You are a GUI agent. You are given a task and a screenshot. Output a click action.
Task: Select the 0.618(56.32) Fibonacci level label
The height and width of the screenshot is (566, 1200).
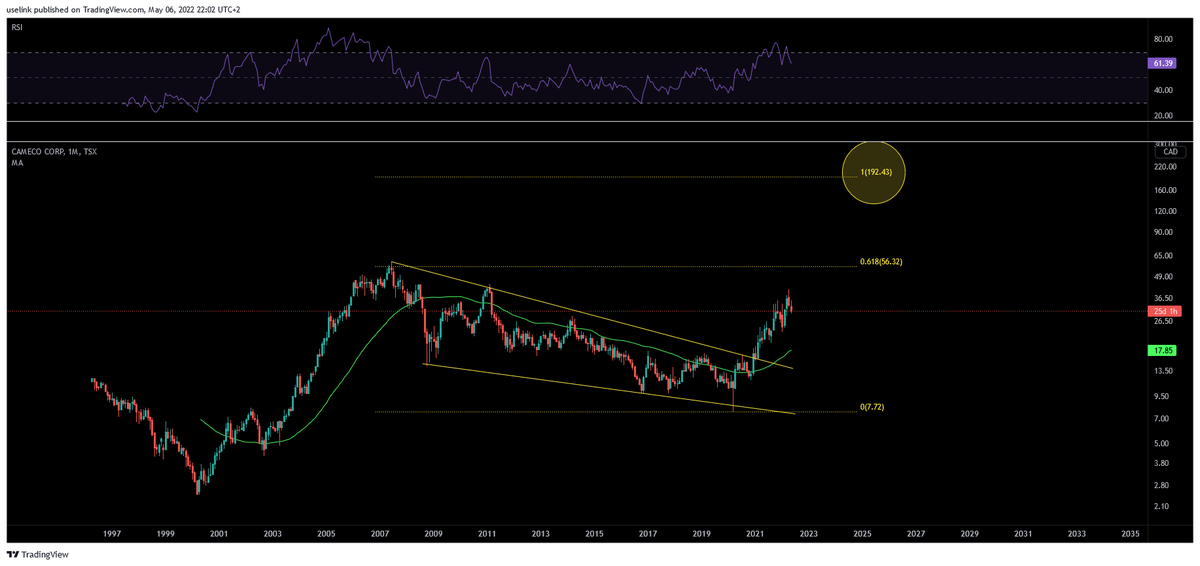click(882, 262)
